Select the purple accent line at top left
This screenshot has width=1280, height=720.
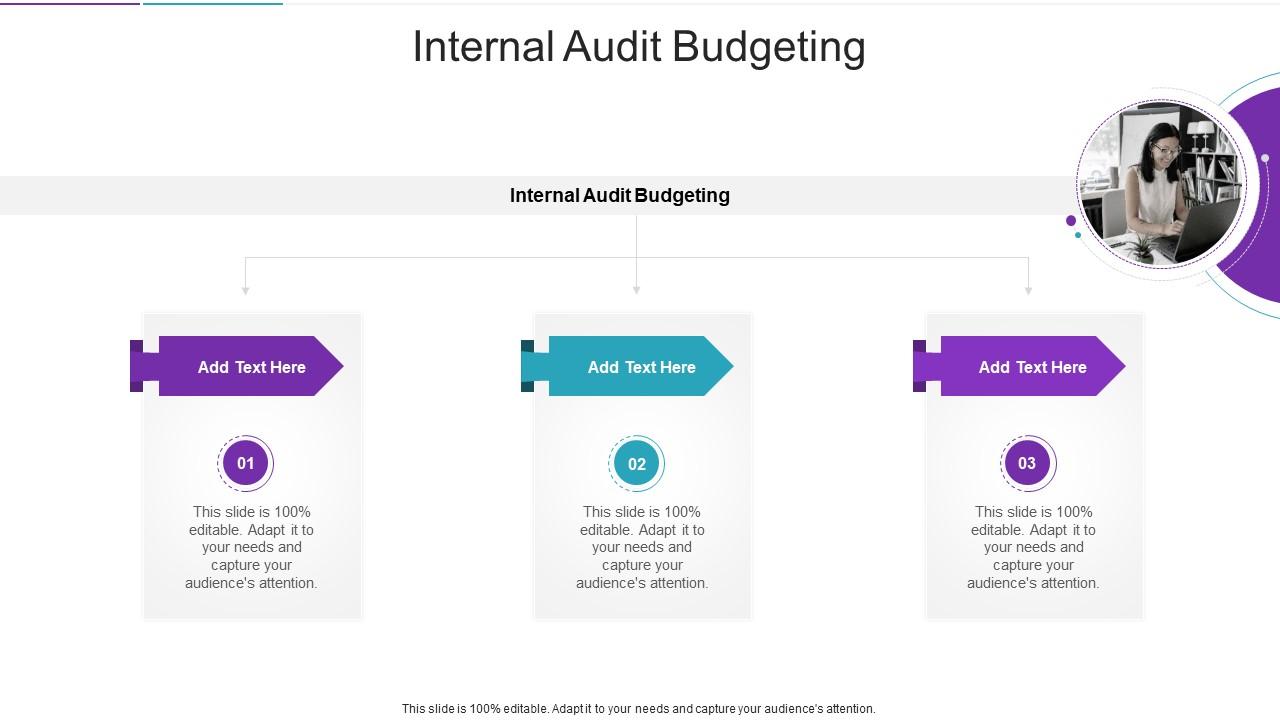pyautogui.click(x=68, y=2)
